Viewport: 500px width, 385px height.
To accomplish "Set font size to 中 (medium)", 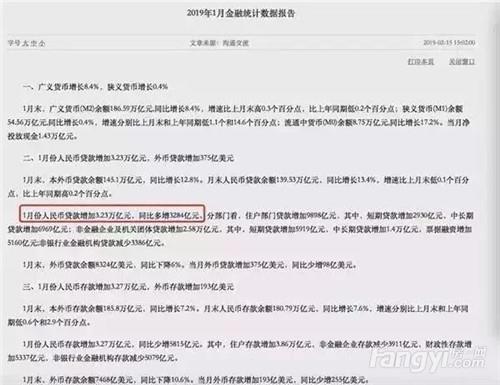I will tap(34, 43).
